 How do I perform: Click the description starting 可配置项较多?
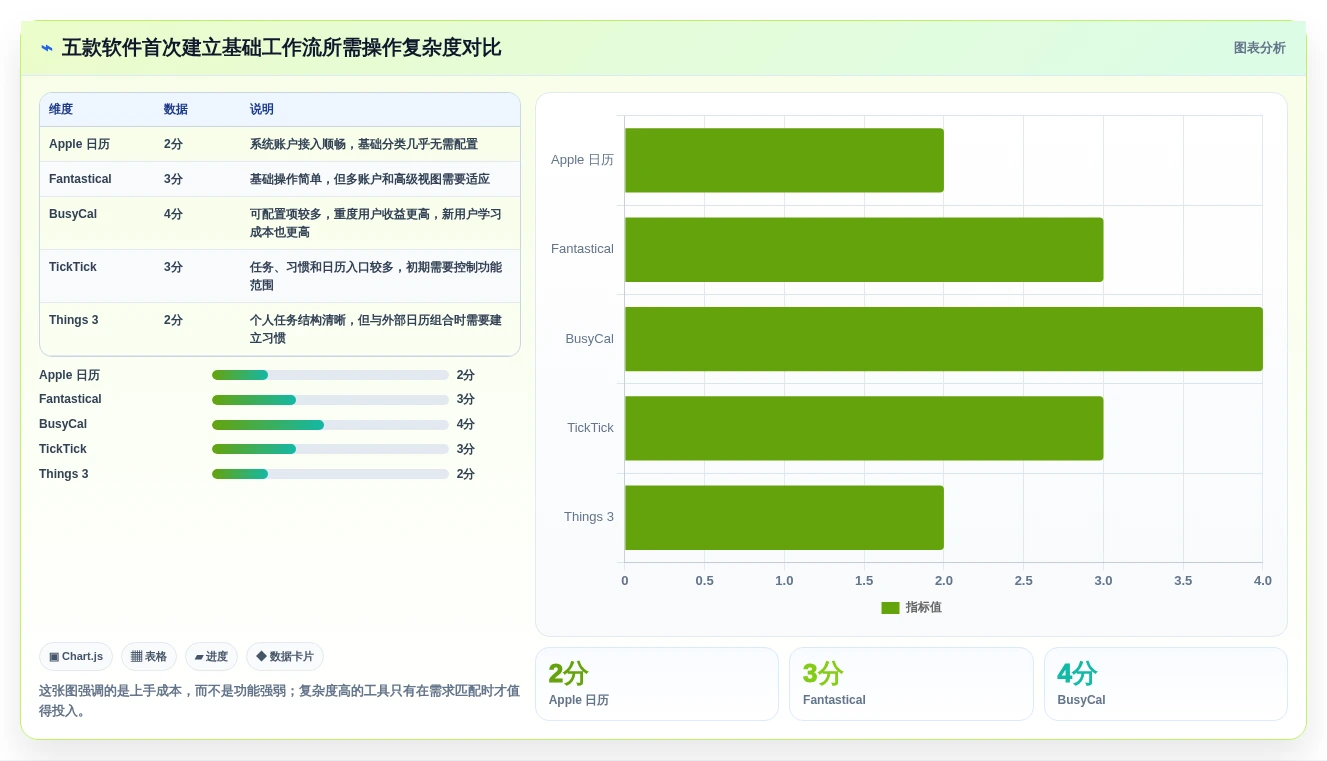pyautogui.click(x=376, y=223)
